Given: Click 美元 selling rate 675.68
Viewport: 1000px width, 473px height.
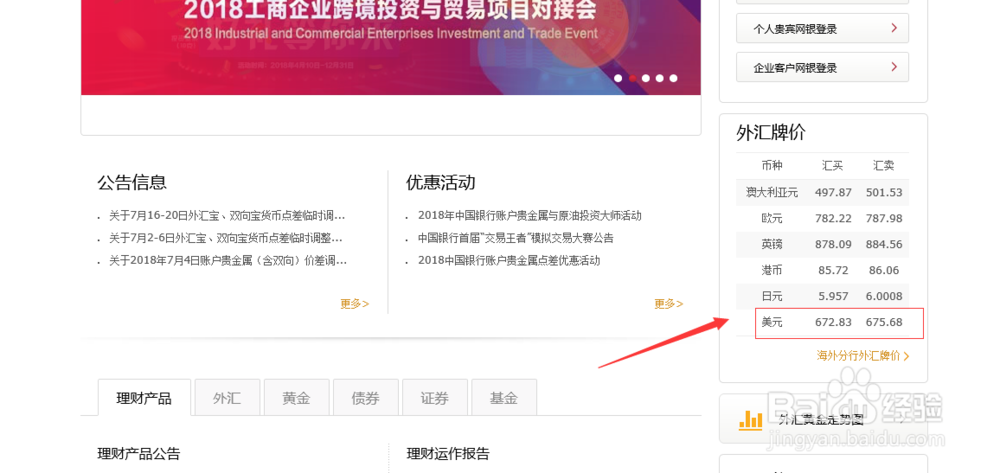Looking at the screenshot, I should pos(884,323).
